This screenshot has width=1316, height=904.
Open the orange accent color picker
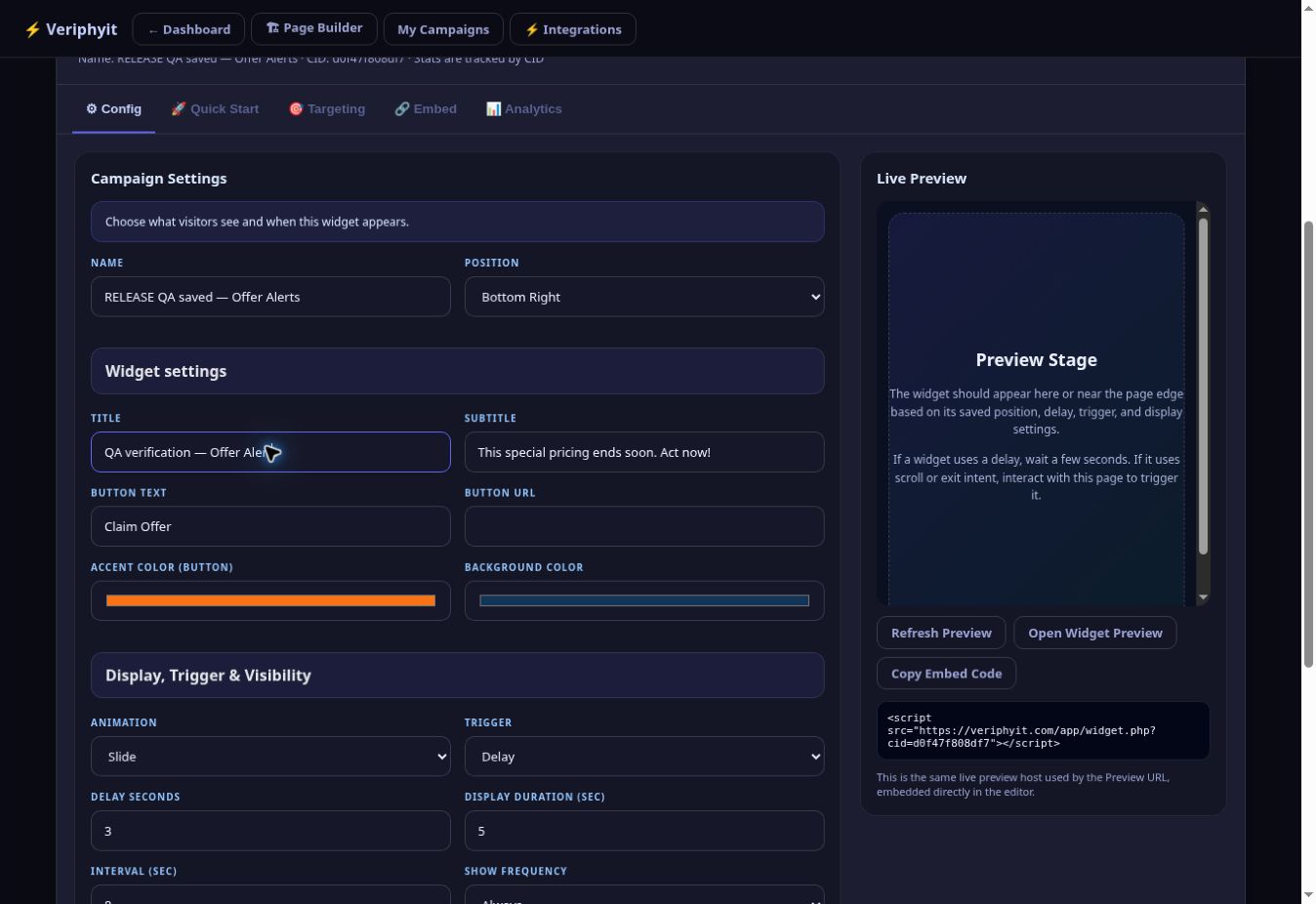coord(270,600)
